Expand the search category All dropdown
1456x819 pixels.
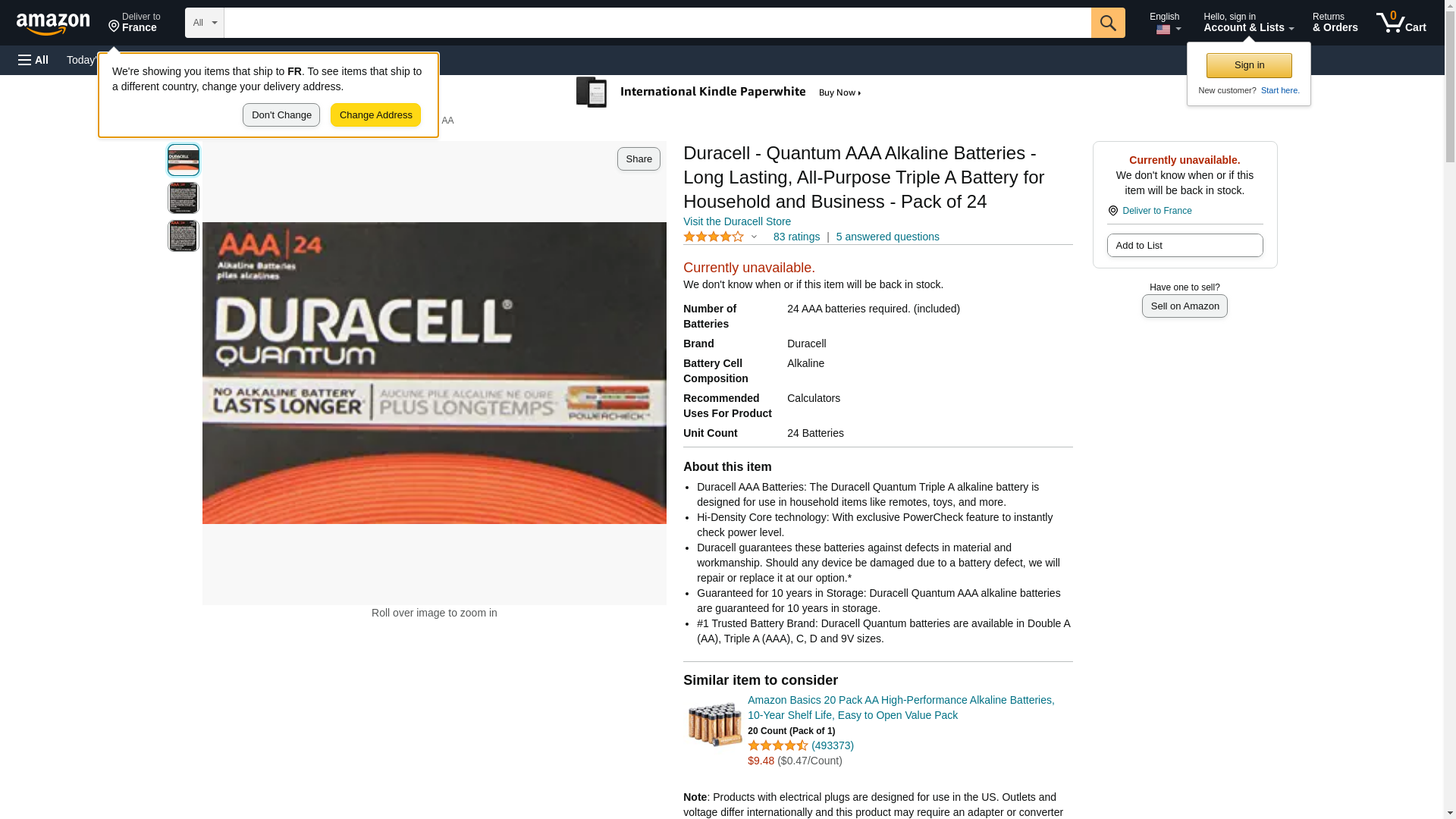205,23
